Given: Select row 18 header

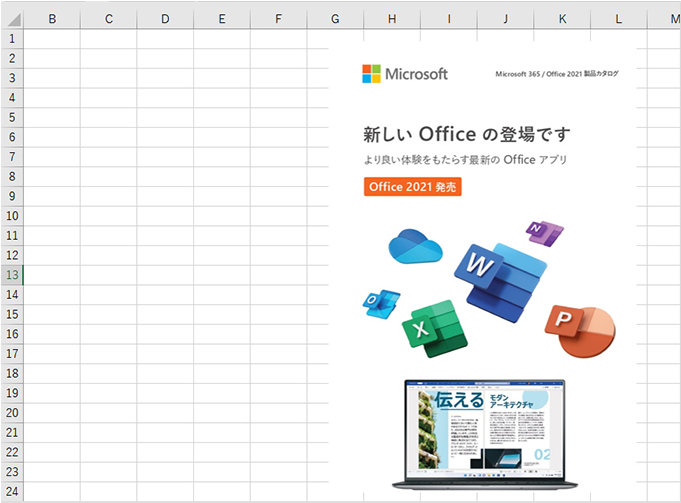Looking at the screenshot, I should 12,373.
